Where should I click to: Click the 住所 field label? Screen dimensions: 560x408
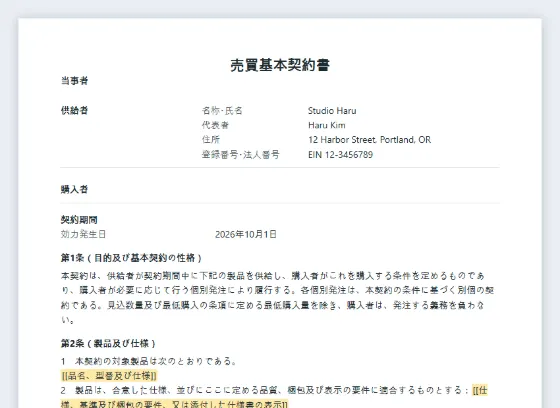(211, 140)
